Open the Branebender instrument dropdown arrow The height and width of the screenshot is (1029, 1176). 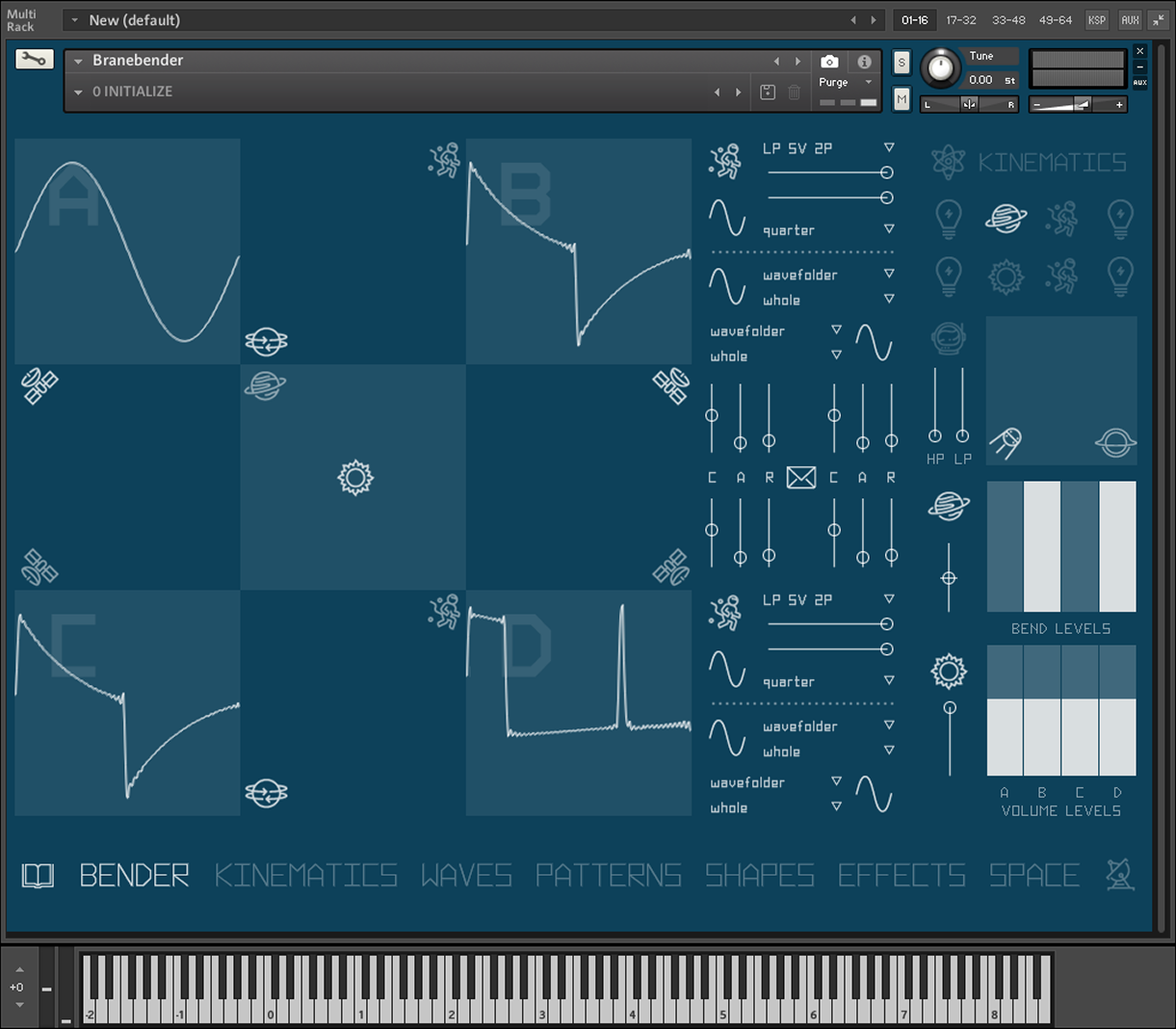tap(78, 61)
